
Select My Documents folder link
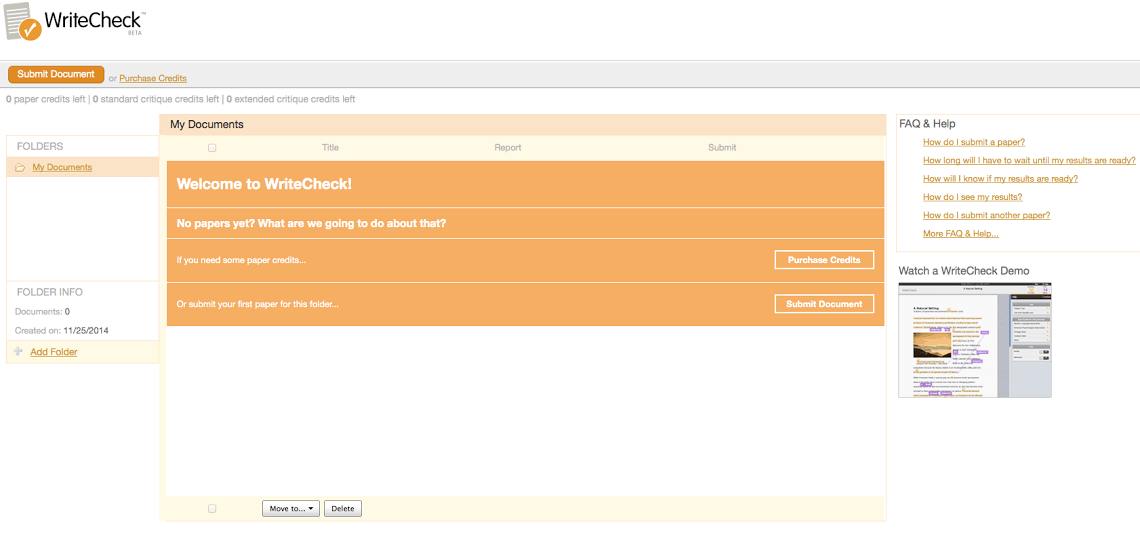[62, 167]
